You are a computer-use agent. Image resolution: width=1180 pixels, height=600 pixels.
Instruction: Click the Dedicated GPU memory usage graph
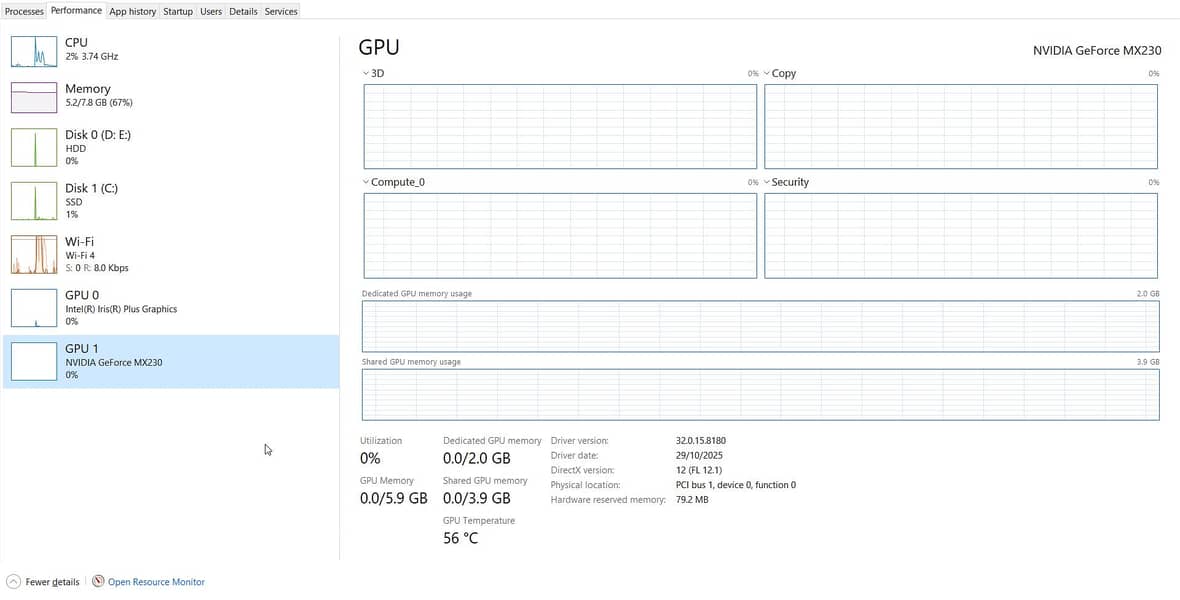pyautogui.click(x=761, y=326)
